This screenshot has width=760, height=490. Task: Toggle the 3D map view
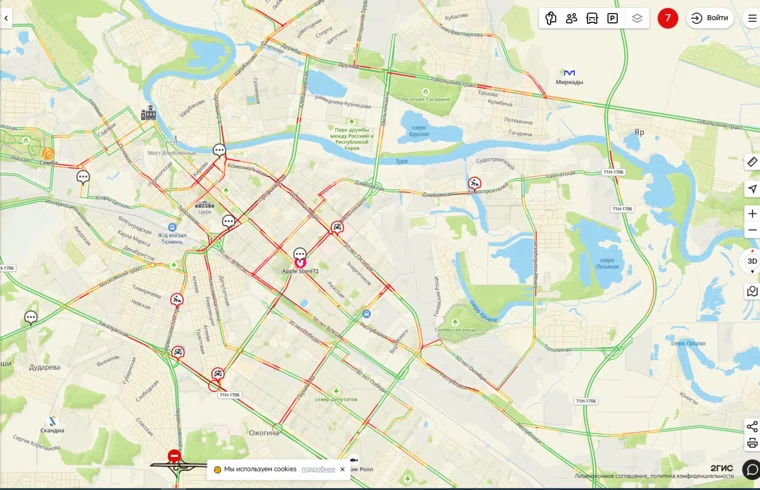[752, 261]
